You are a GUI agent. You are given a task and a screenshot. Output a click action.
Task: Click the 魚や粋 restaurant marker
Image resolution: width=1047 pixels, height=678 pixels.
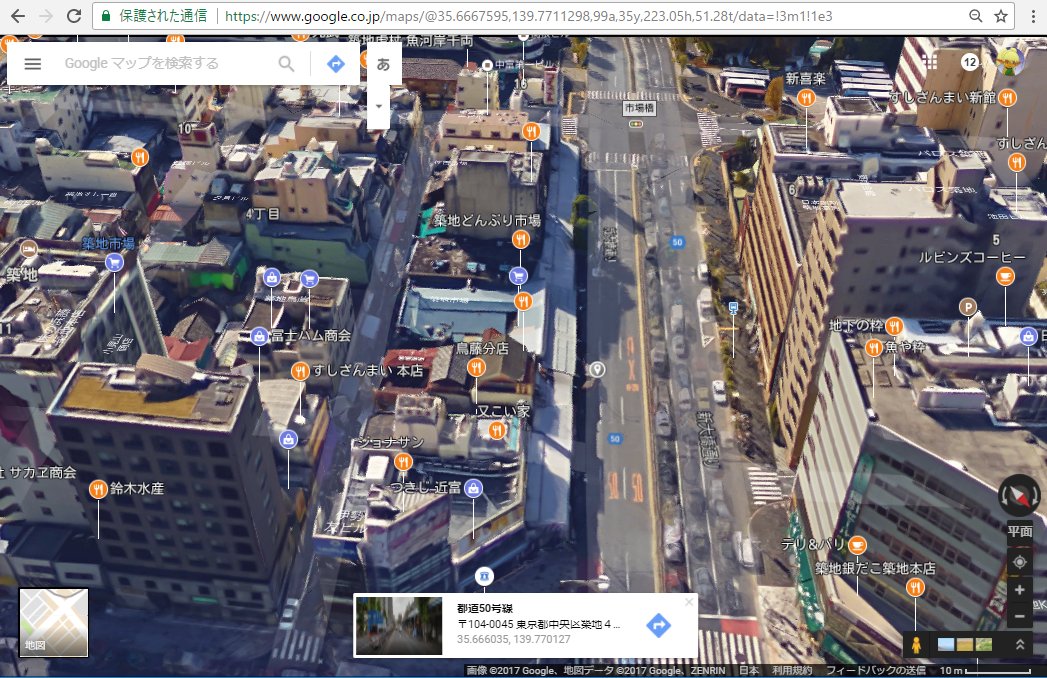873,347
